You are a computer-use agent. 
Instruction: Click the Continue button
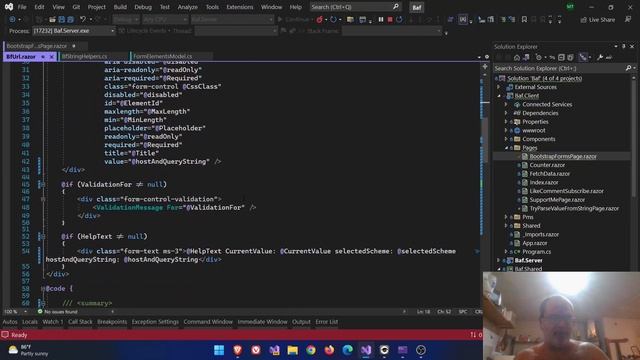click(x=293, y=19)
